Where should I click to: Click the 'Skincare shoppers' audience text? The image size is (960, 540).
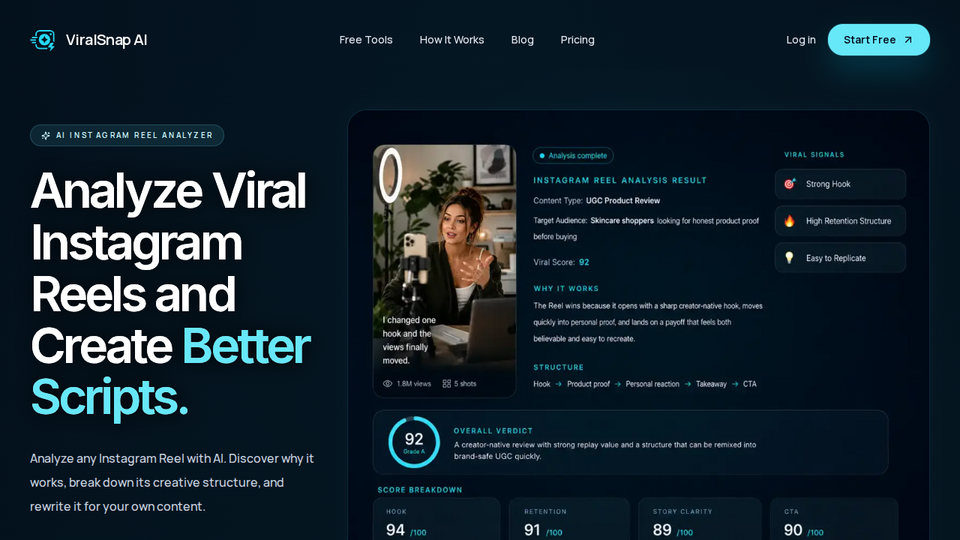622,220
